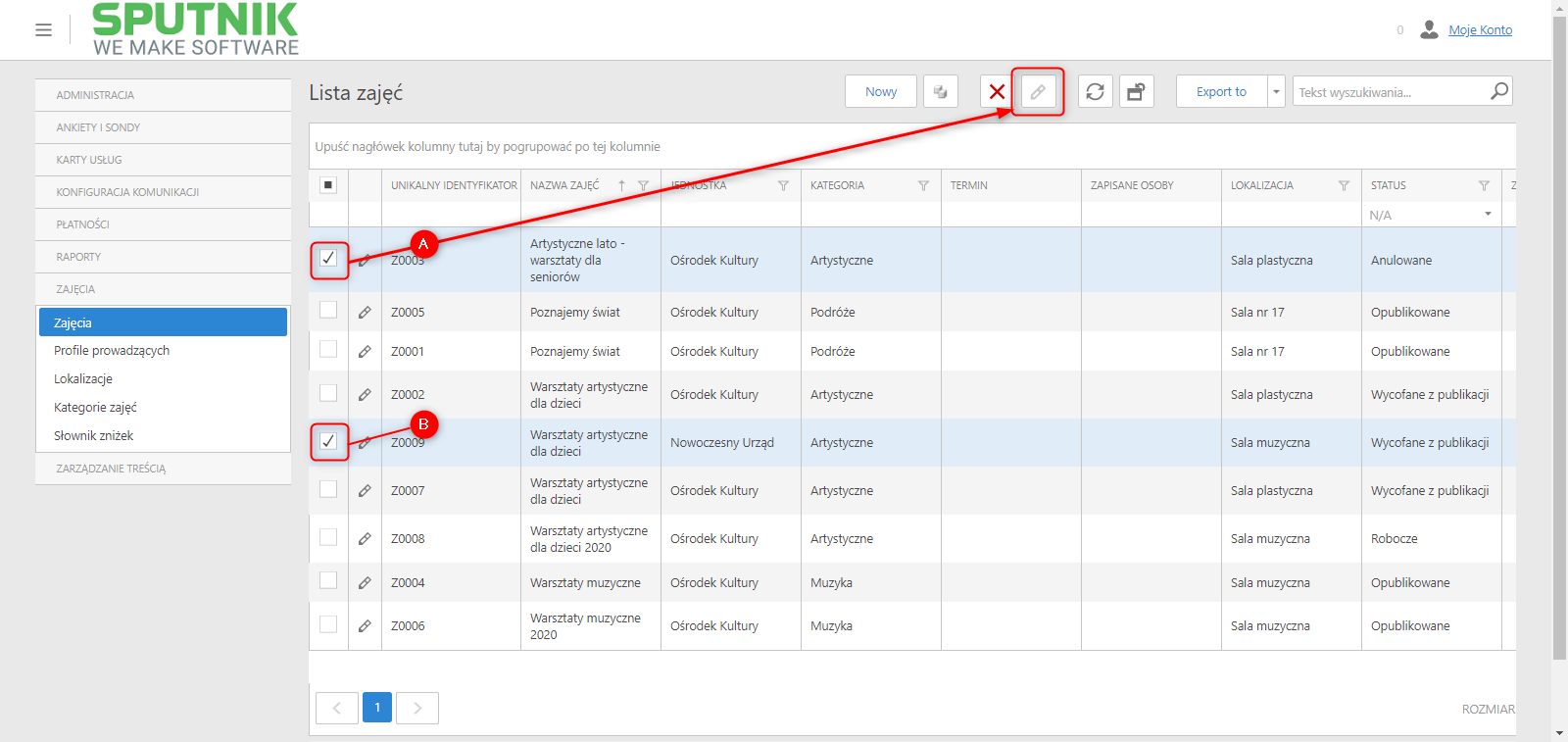Click the copy icon beside Nowy
The height and width of the screenshot is (742, 1568).
point(941,92)
